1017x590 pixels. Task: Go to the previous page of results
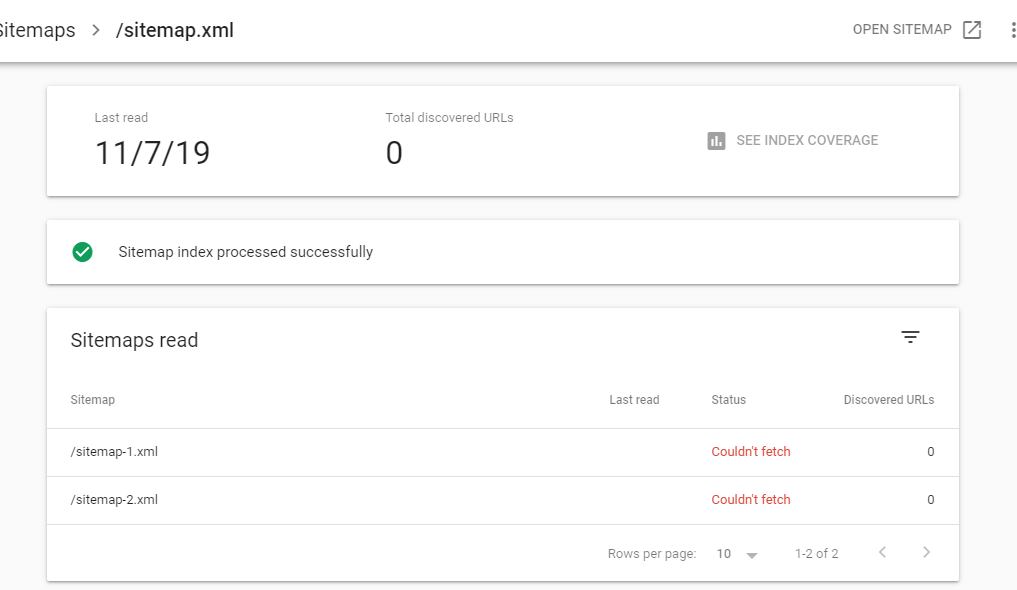point(882,553)
